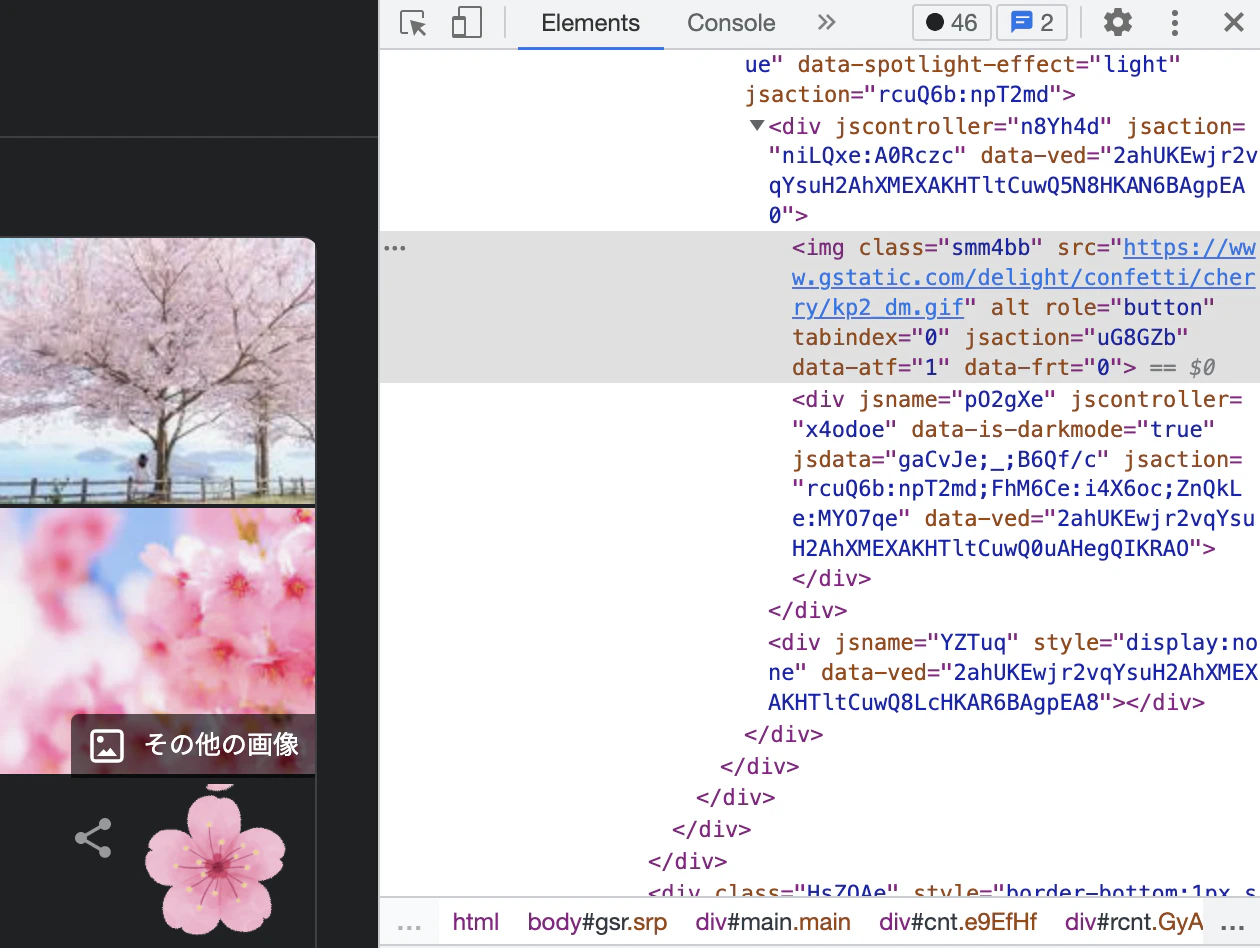Open the pink blossoms close-up thumbnail

(x=157, y=641)
